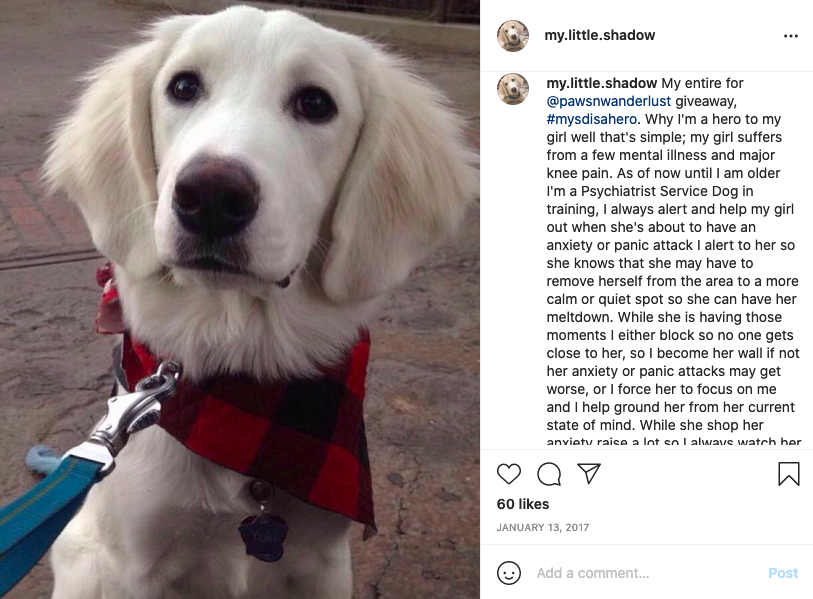Open the #mysdisahero hashtag

click(592, 119)
